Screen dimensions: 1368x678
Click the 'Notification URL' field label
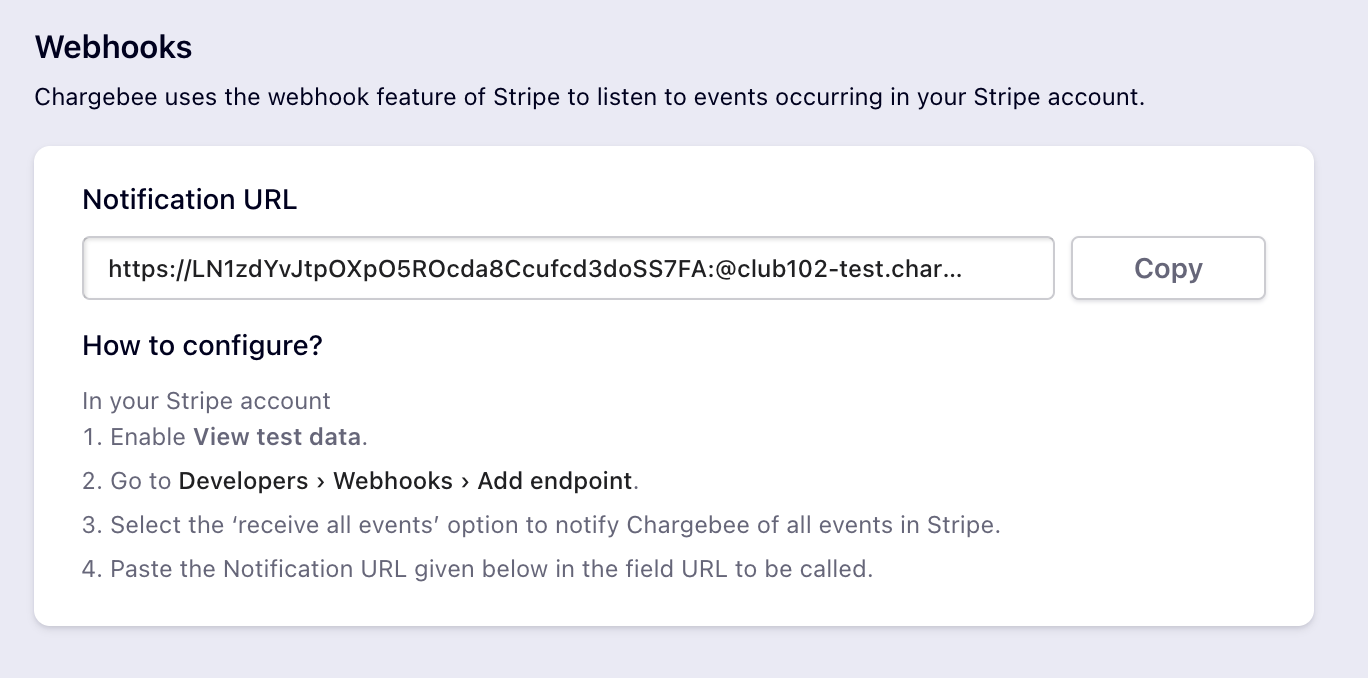189,199
